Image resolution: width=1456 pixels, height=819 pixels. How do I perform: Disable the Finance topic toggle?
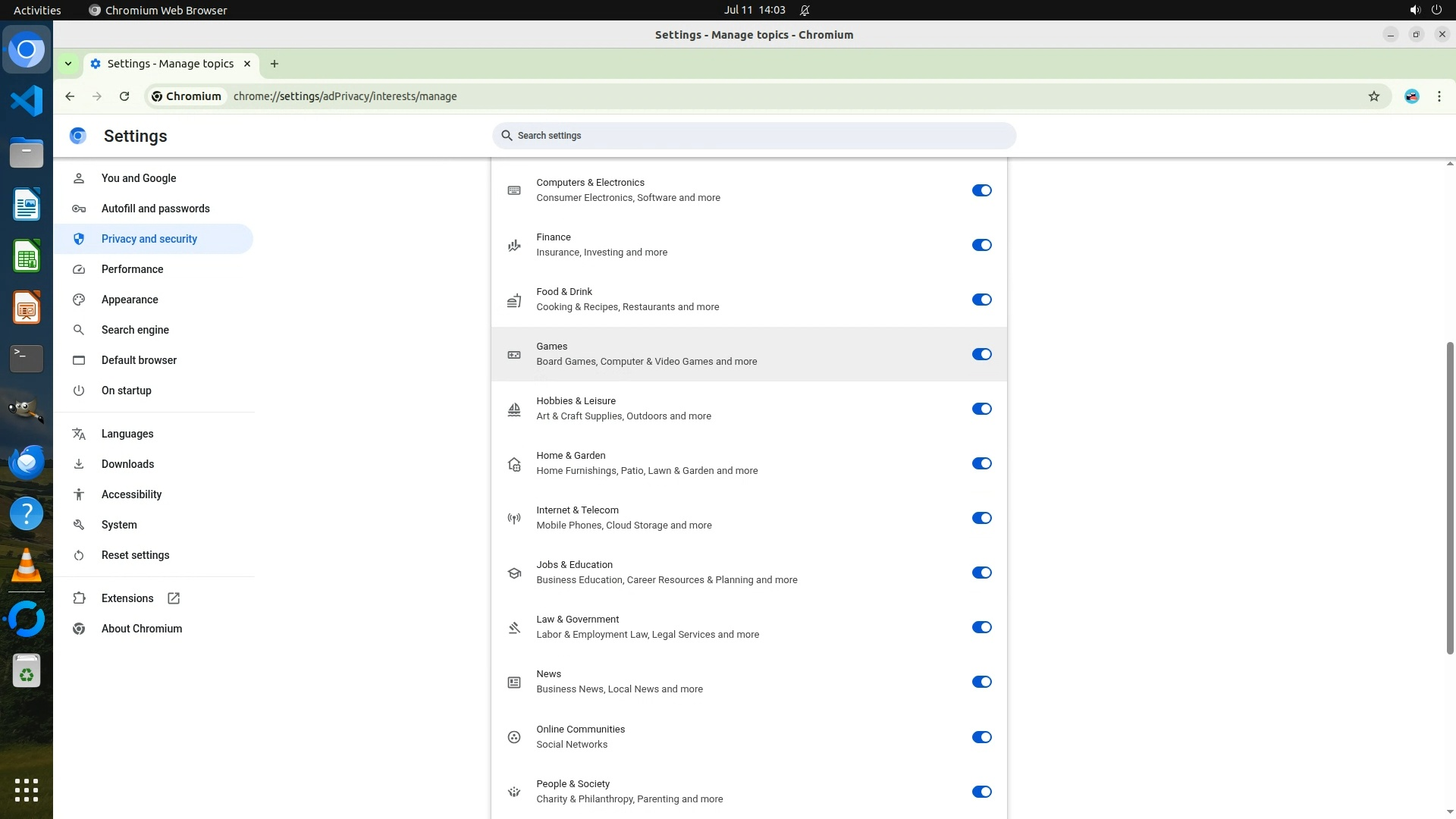coord(981,245)
